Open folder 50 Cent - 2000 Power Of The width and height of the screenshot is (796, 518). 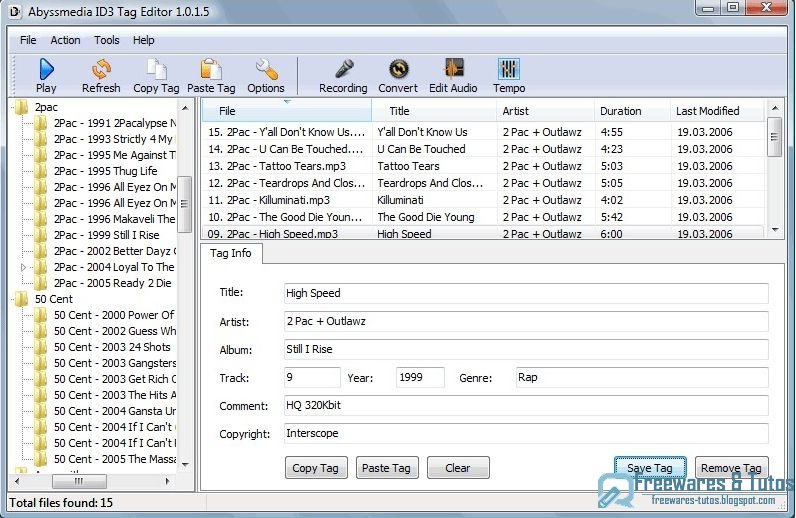(114, 315)
